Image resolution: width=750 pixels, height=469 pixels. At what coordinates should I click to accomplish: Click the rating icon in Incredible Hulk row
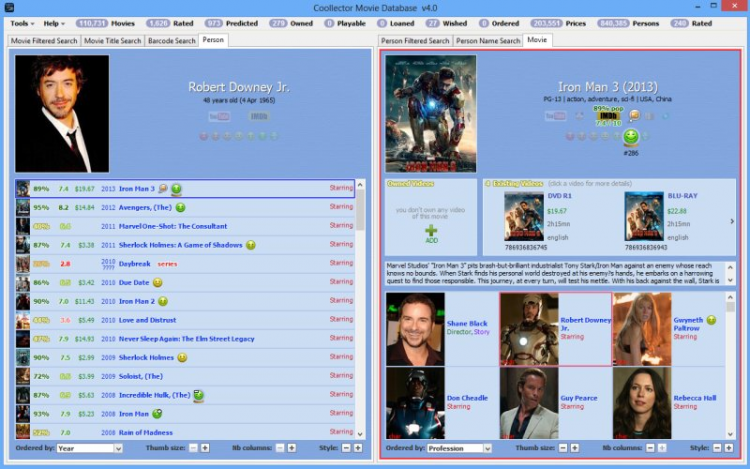pyautogui.click(x=199, y=395)
